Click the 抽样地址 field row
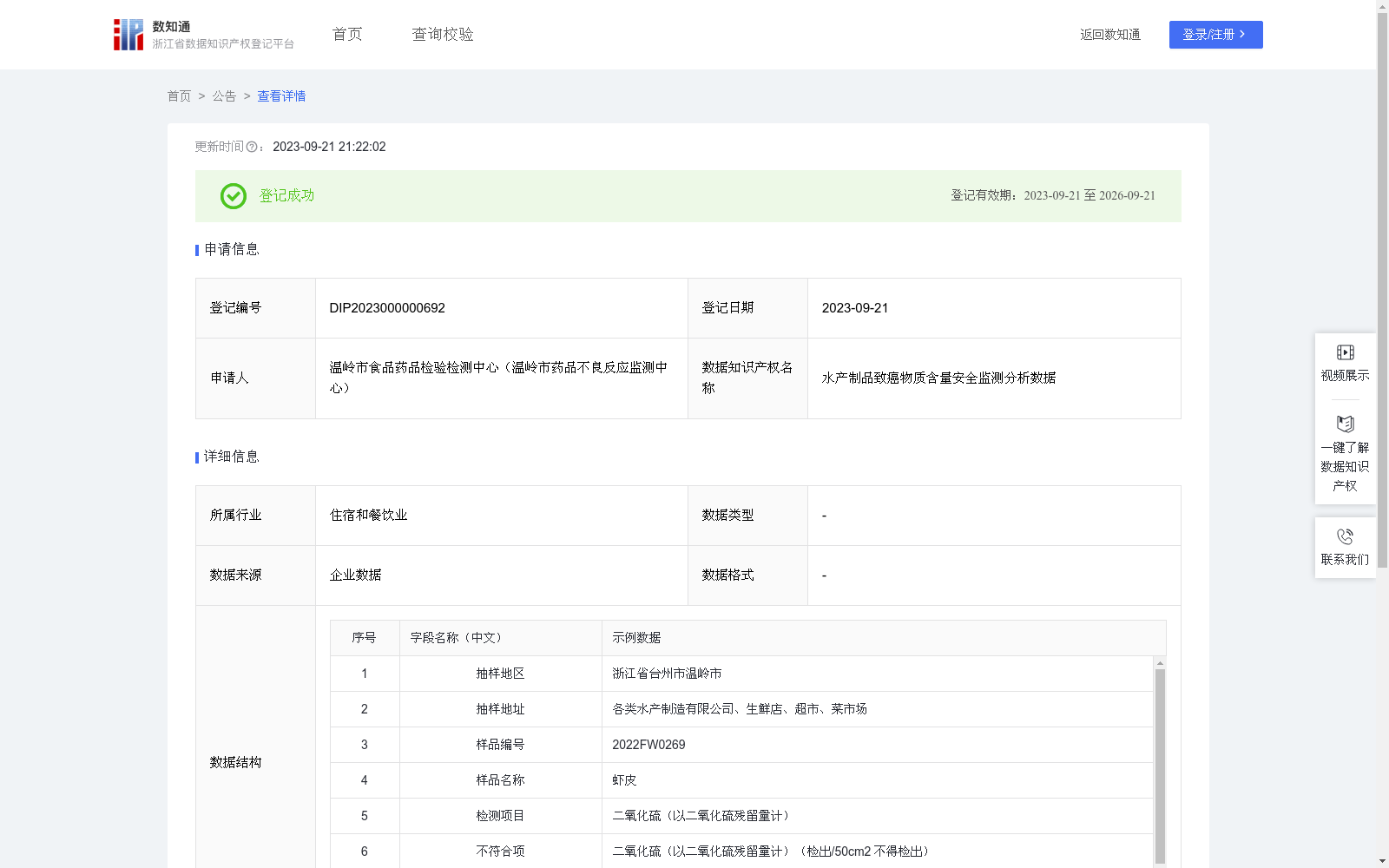 tap(741, 709)
